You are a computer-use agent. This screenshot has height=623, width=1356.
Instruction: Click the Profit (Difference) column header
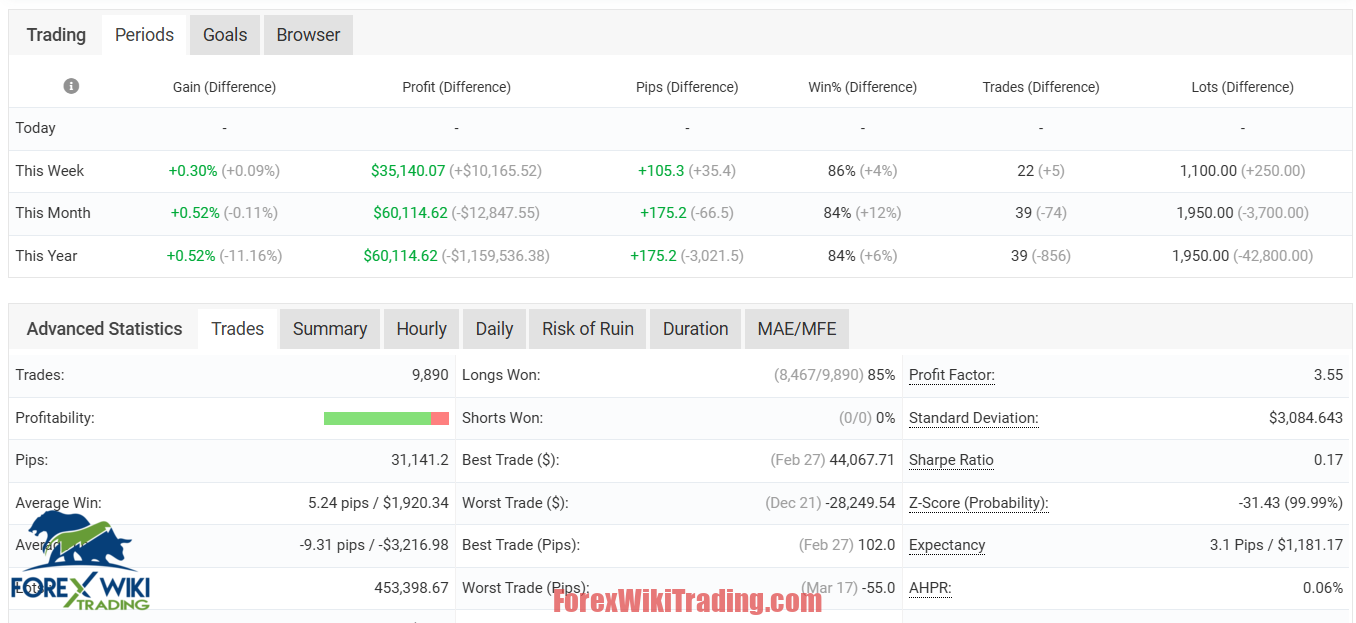pyautogui.click(x=456, y=87)
